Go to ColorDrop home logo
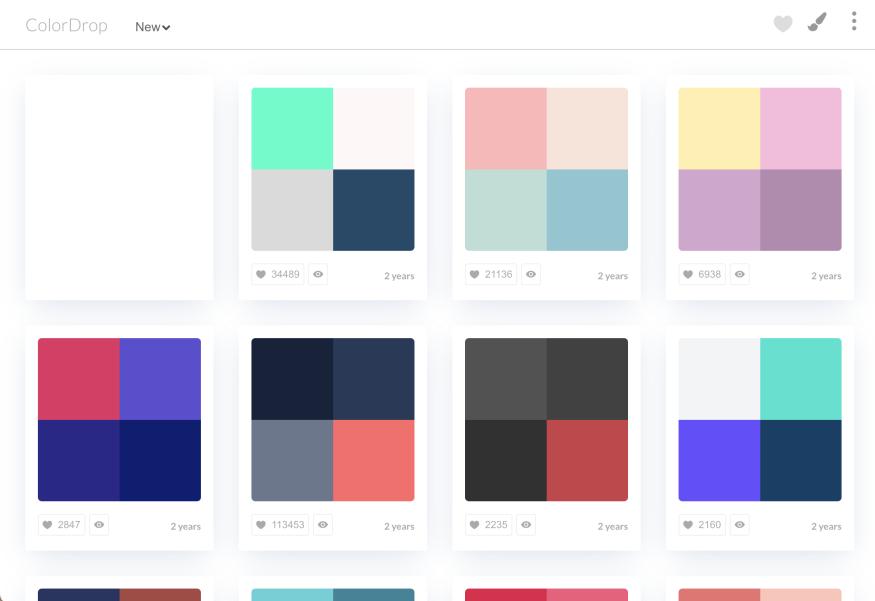The height and width of the screenshot is (601, 875). pos(66,26)
